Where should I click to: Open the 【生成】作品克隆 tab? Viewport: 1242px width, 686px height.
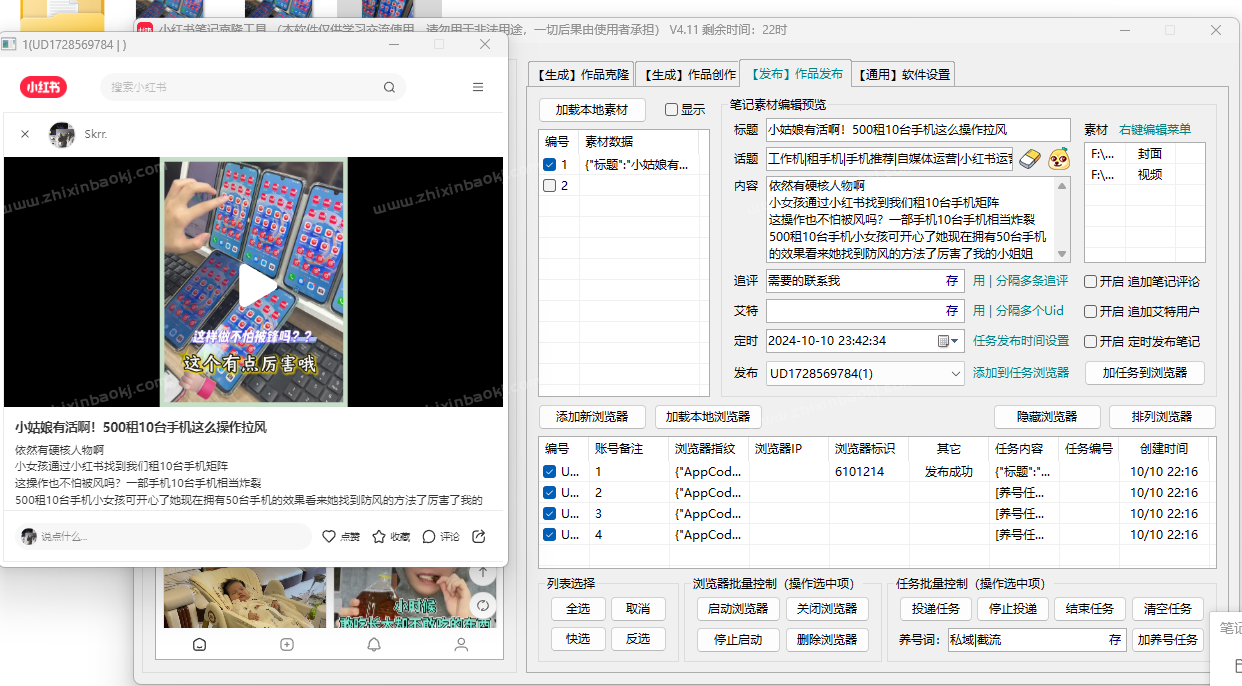click(581, 73)
